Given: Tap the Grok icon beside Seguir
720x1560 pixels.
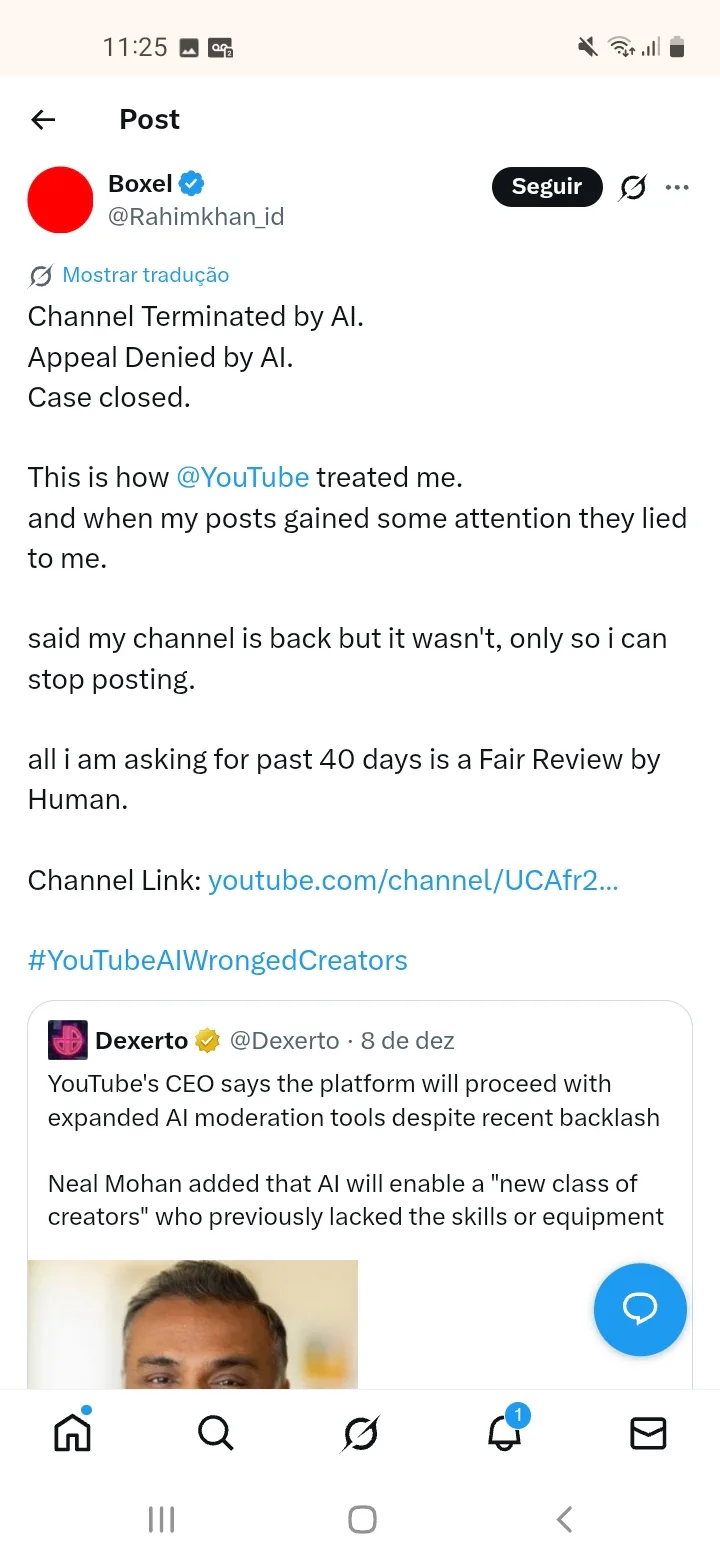Looking at the screenshot, I should tap(632, 187).
